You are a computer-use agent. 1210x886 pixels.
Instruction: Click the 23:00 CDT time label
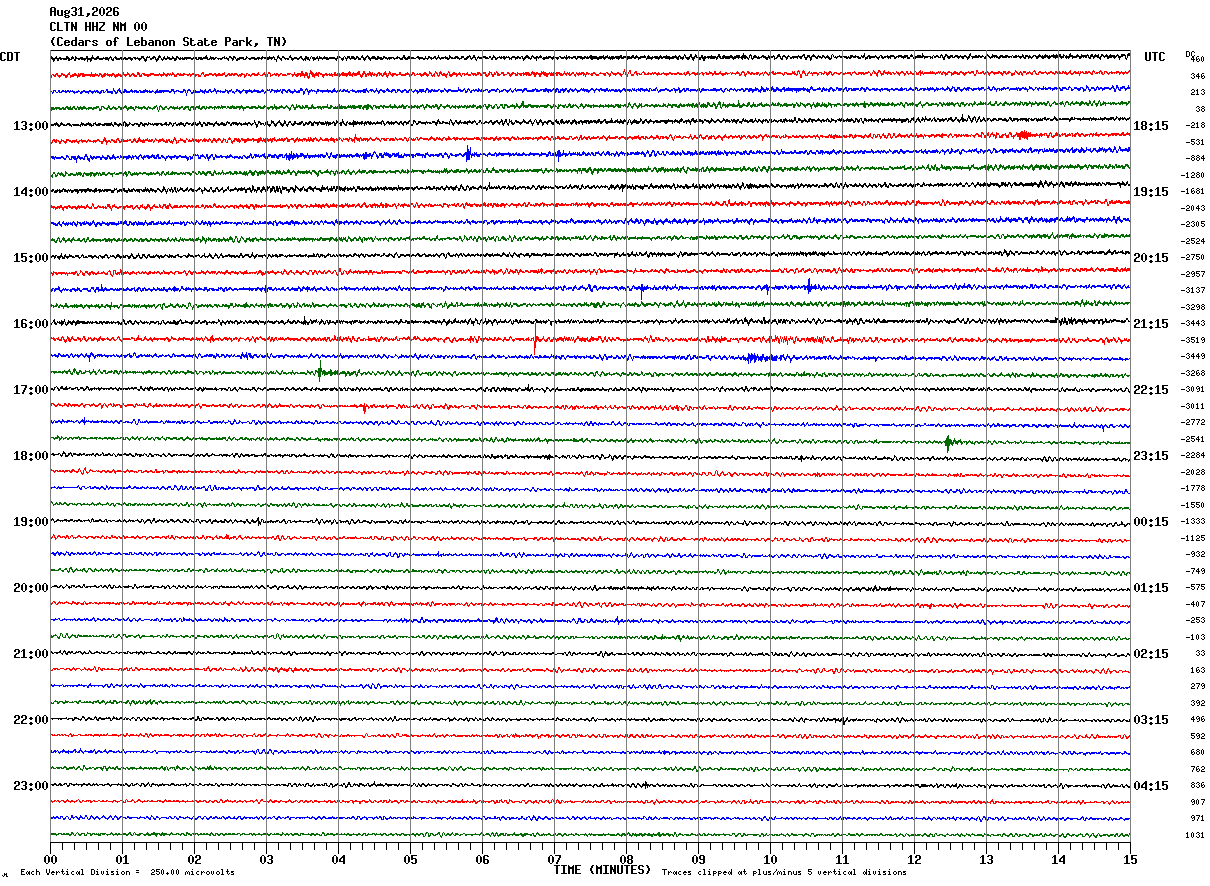[30, 786]
